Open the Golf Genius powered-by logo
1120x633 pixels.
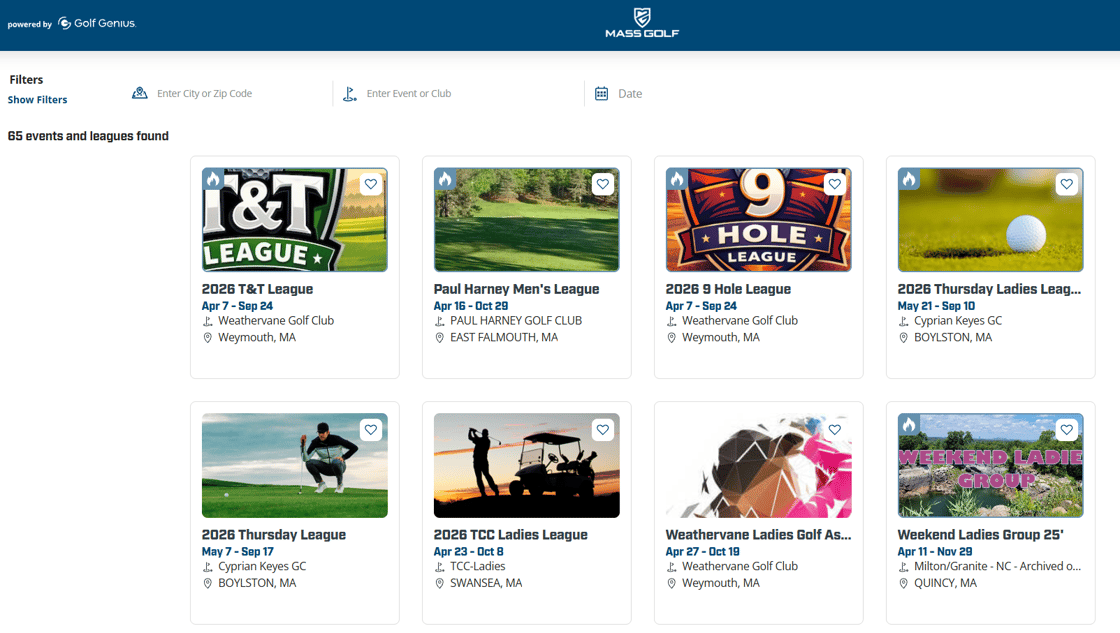coord(96,24)
